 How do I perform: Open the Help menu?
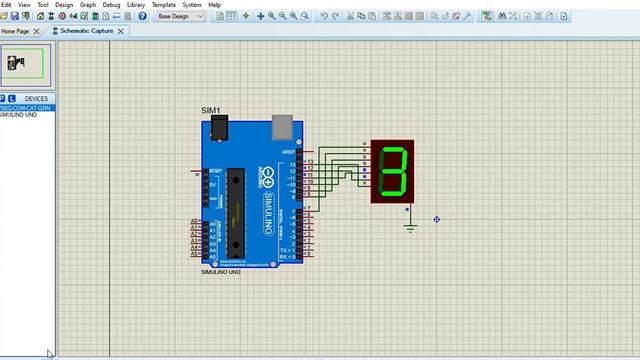click(x=215, y=5)
